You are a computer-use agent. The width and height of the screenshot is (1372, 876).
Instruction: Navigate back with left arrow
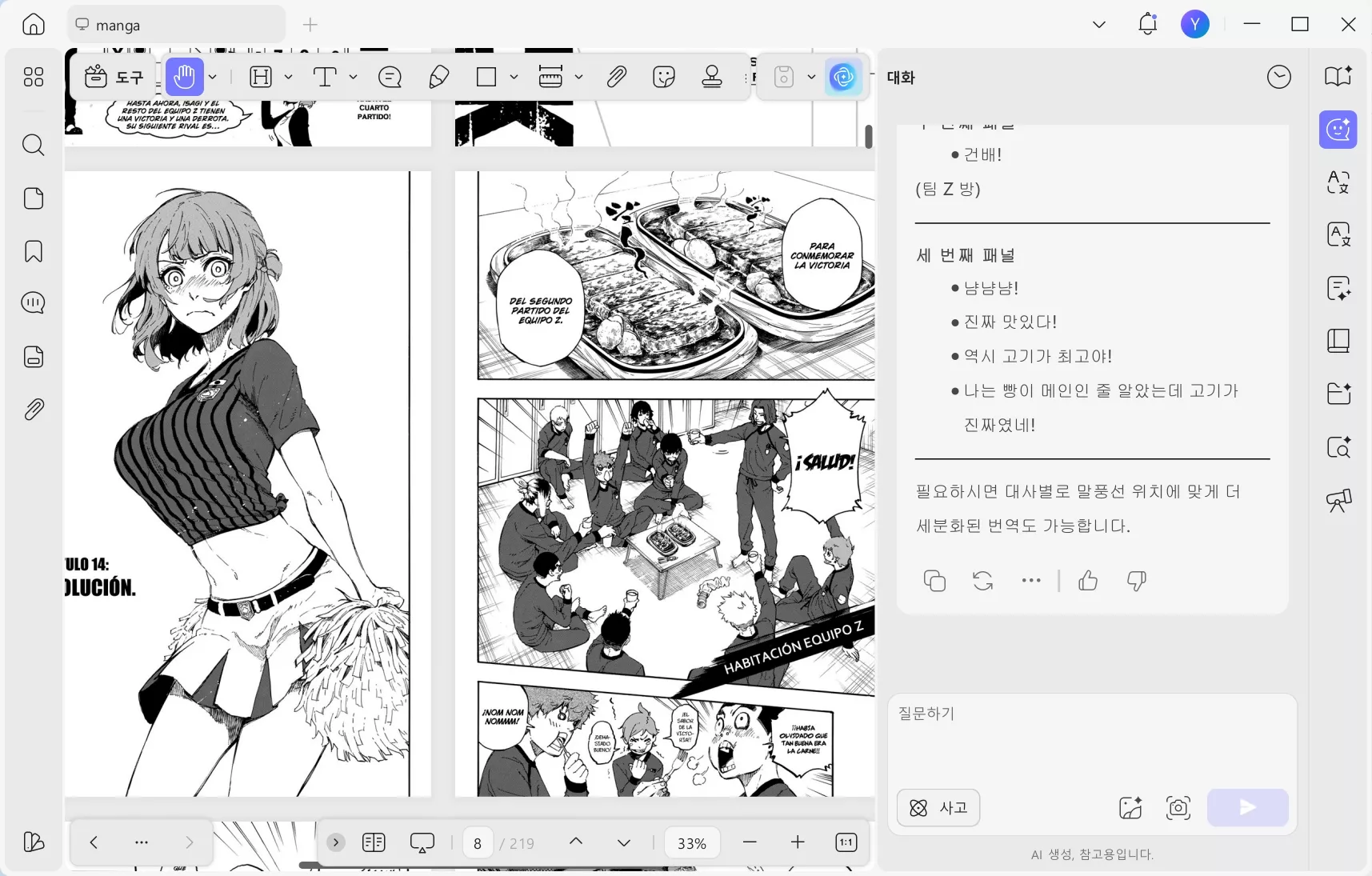[x=94, y=842]
